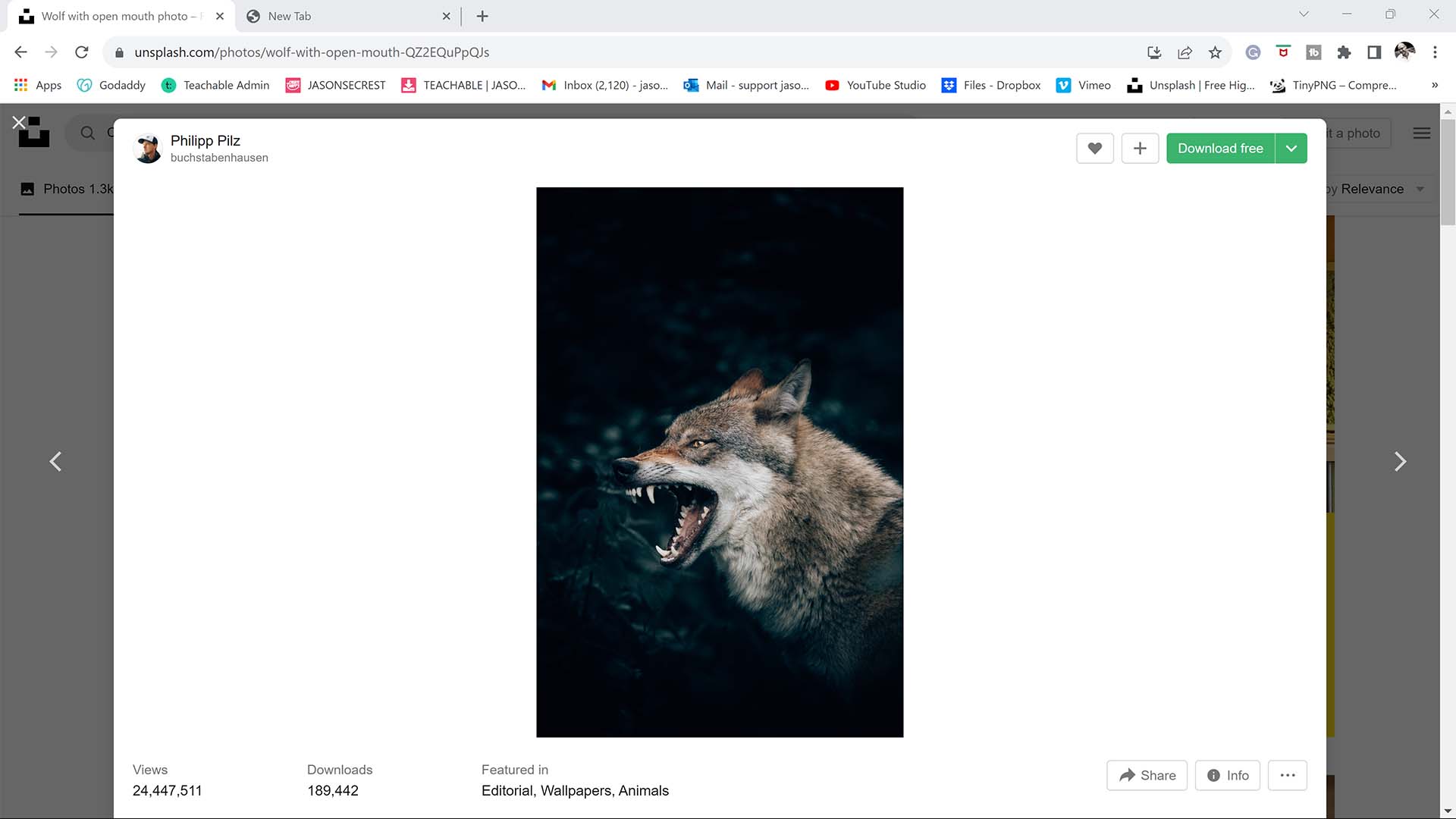Screen dimensions: 1456x819
Task: Select the Photos 1.3k tab
Action: pyautogui.click(x=67, y=189)
